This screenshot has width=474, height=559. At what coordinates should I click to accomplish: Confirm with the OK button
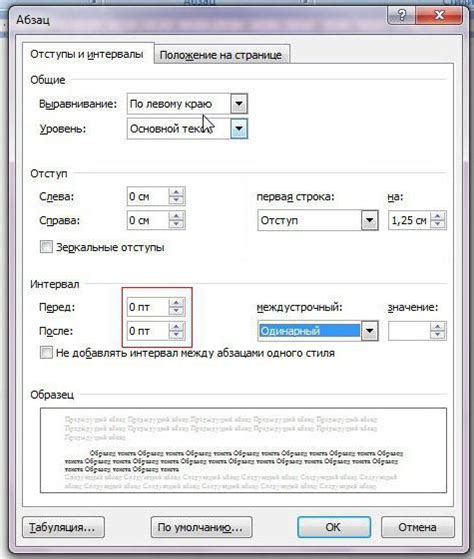tap(334, 527)
